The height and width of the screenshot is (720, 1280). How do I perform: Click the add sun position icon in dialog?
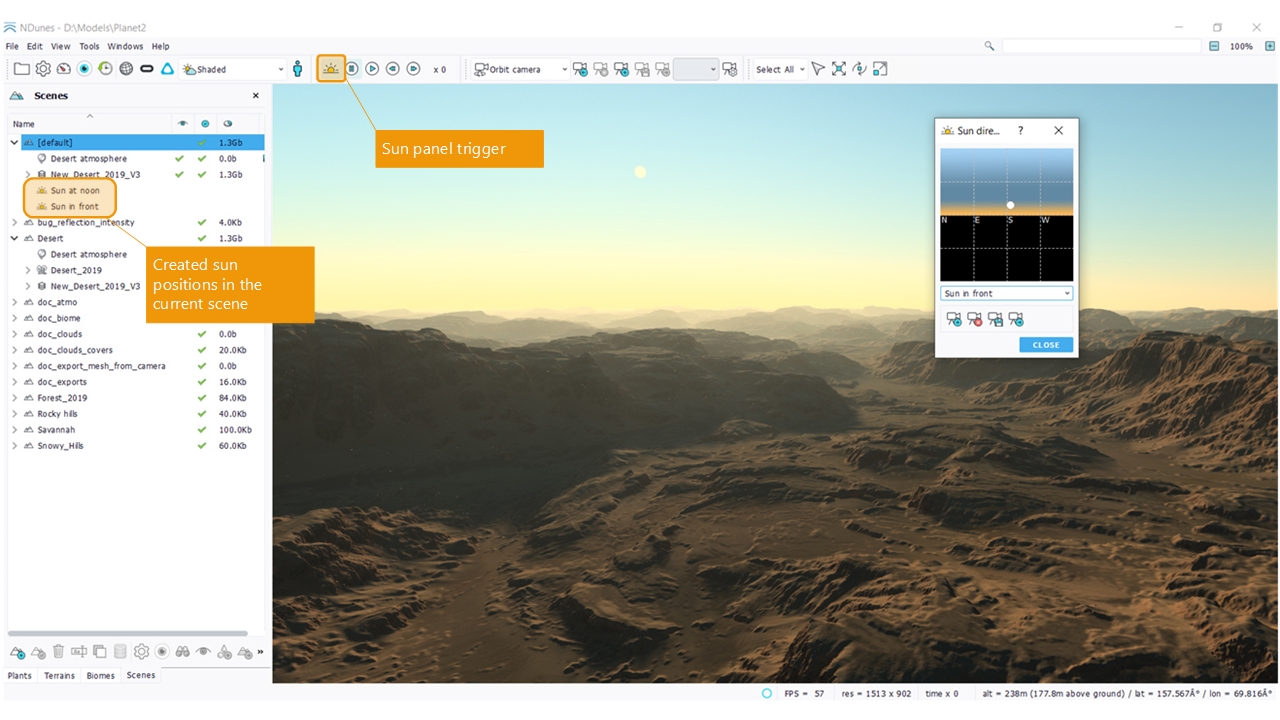pyautogui.click(x=954, y=320)
